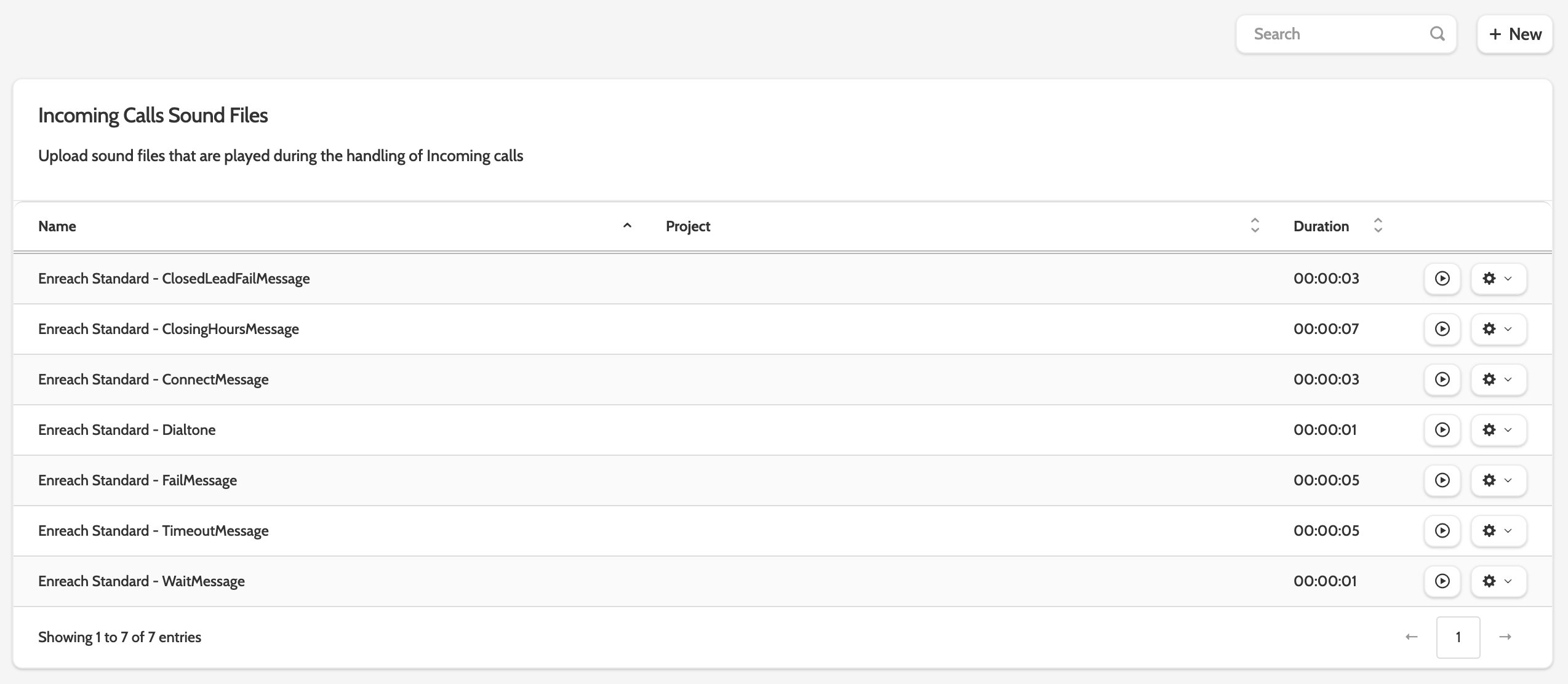Sort table by Project column
The width and height of the screenshot is (1568, 684).
1255,226
